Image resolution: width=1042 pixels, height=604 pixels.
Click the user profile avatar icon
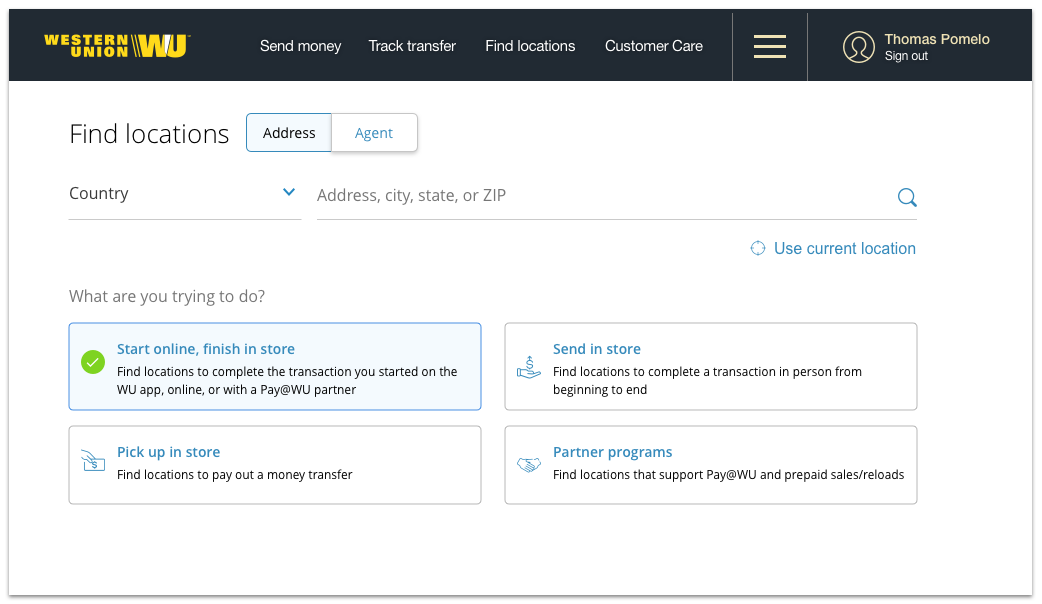click(859, 47)
